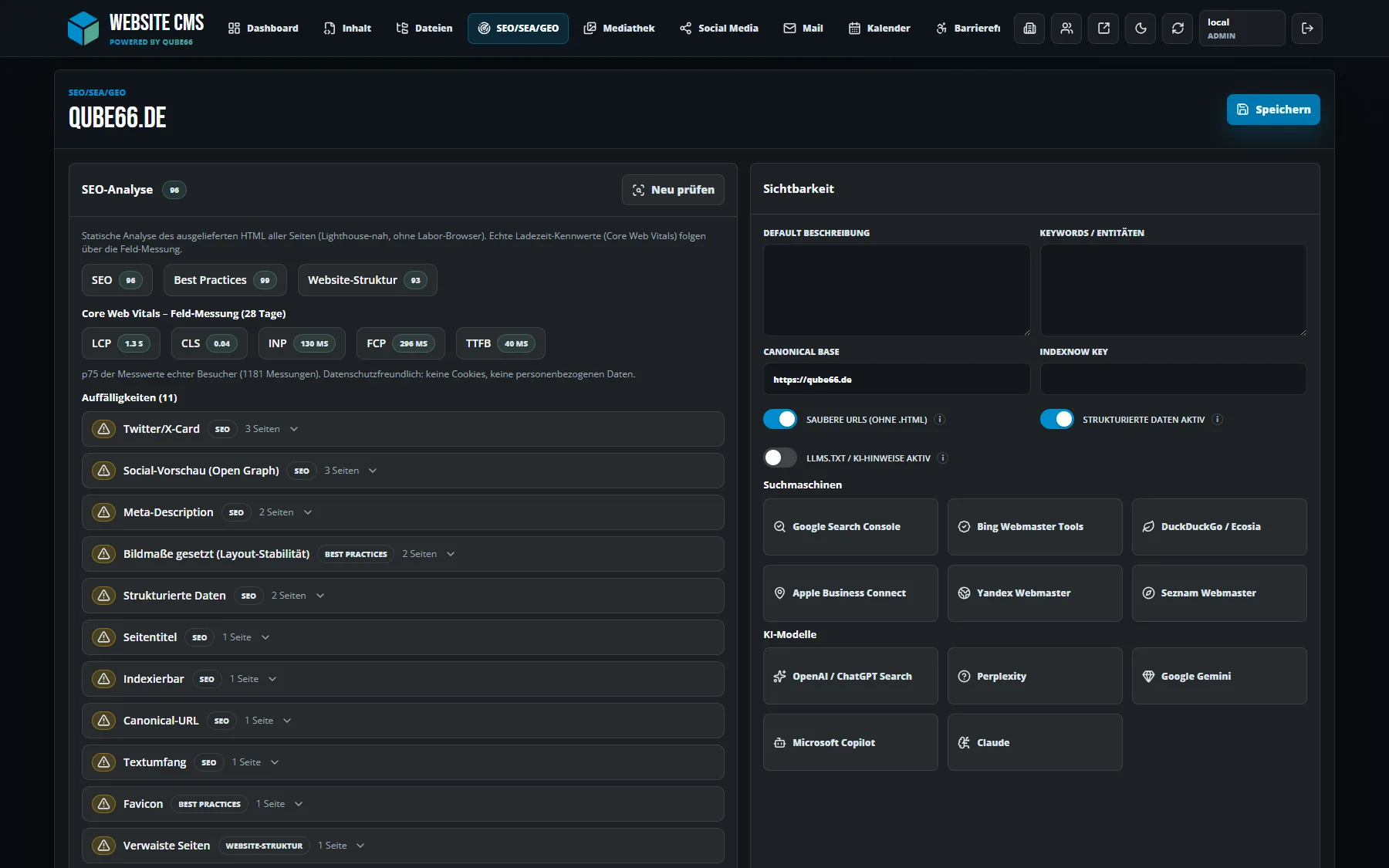Expand the Canonical-URL issue chevron
The height and width of the screenshot is (868, 1389).
(x=287, y=721)
